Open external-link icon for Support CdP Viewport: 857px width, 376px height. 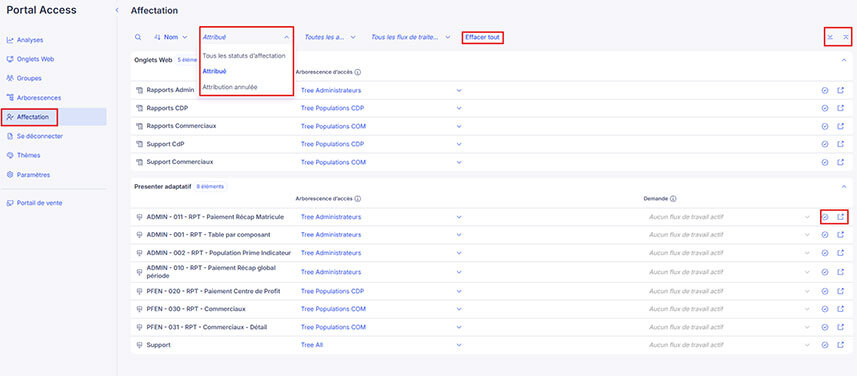click(x=841, y=144)
